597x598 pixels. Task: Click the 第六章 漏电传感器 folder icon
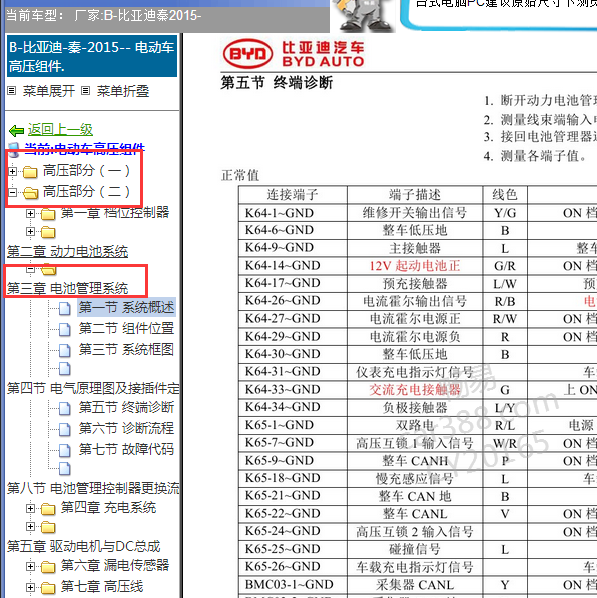click(48, 567)
